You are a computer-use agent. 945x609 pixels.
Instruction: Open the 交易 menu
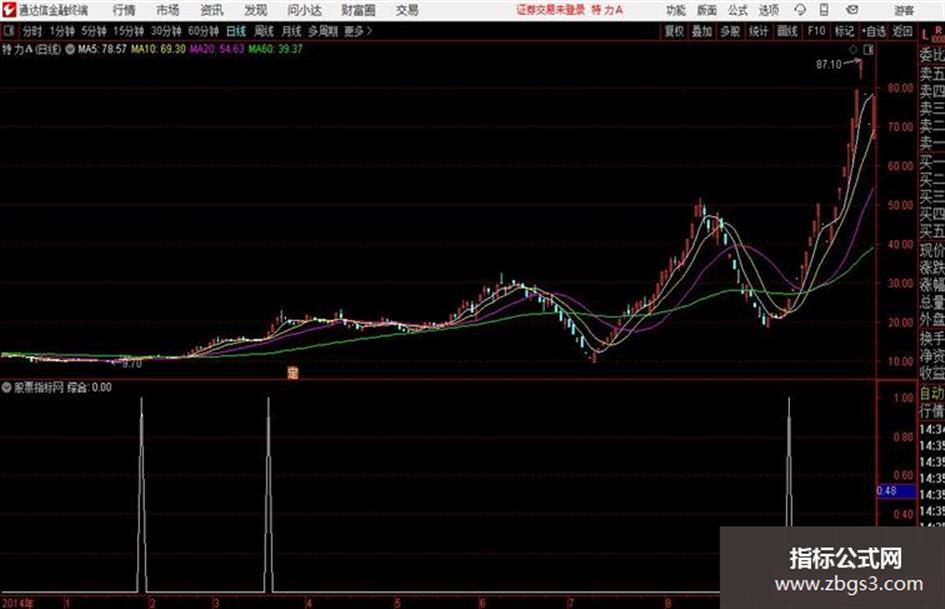click(x=407, y=10)
